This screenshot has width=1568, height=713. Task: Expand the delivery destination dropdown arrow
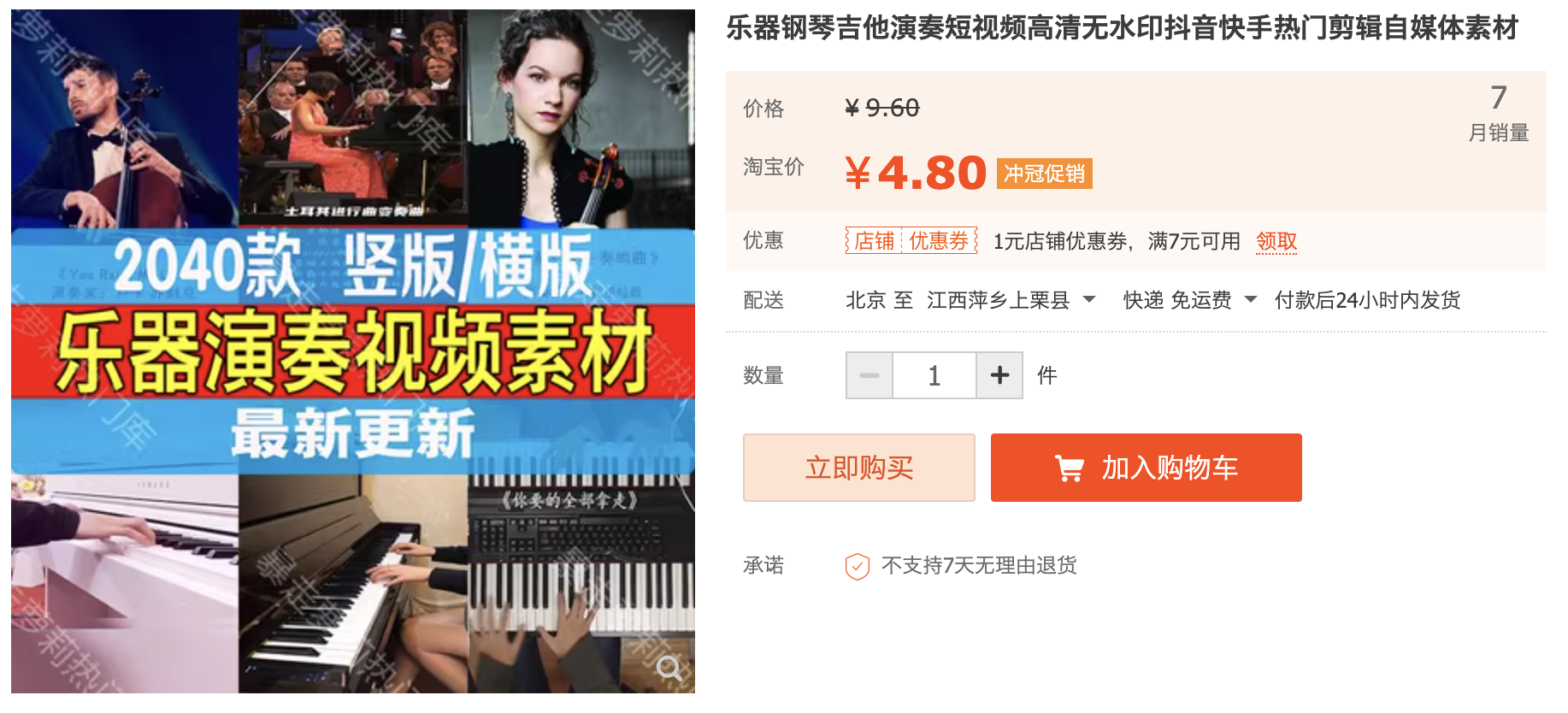[x=1089, y=300]
